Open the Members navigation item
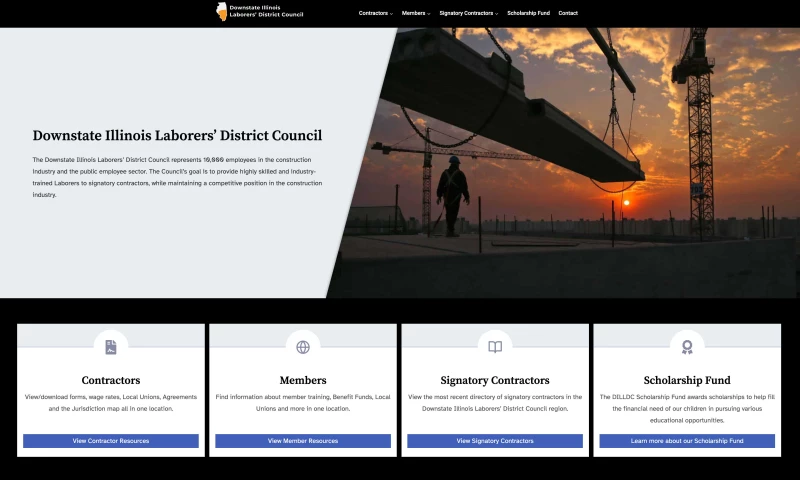Screen dimensions: 800x480 point(413,13)
